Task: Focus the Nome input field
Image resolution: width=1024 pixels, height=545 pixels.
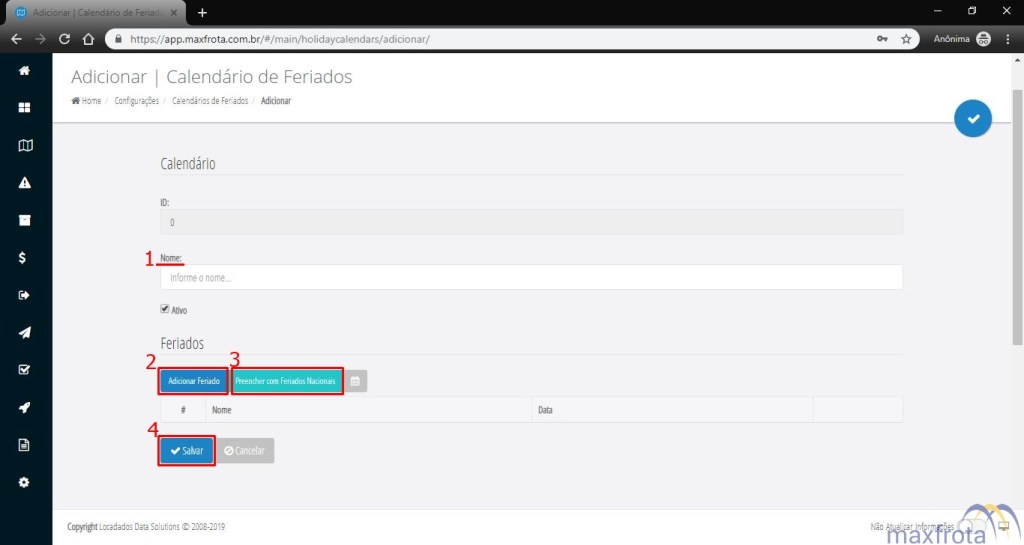Action: click(530, 277)
